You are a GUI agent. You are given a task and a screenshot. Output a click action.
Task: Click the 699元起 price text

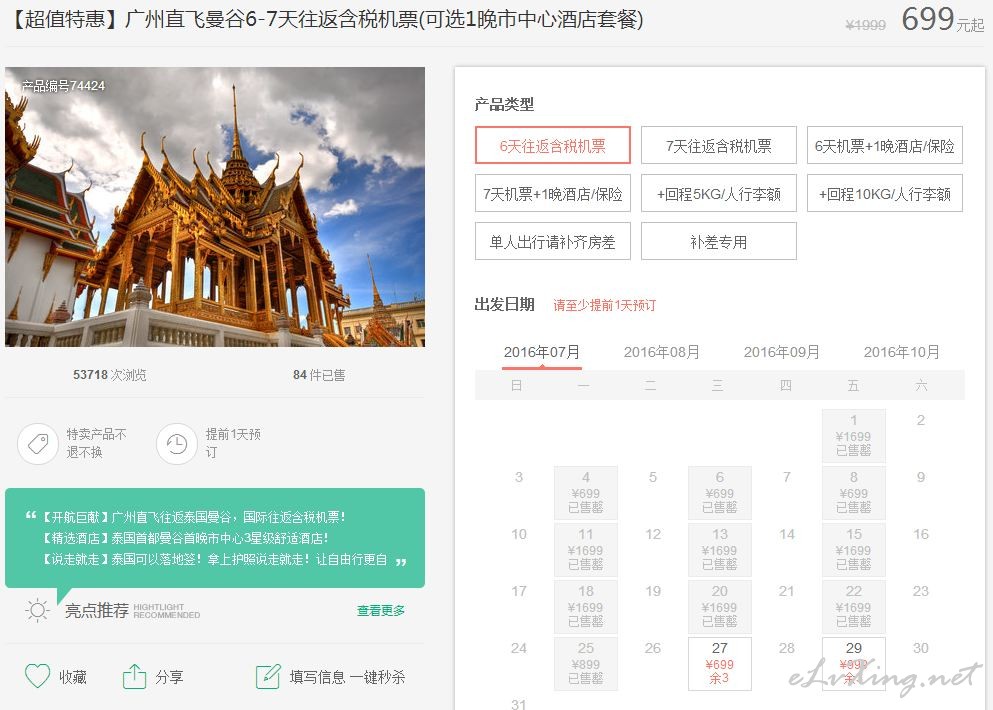pyautogui.click(x=943, y=19)
